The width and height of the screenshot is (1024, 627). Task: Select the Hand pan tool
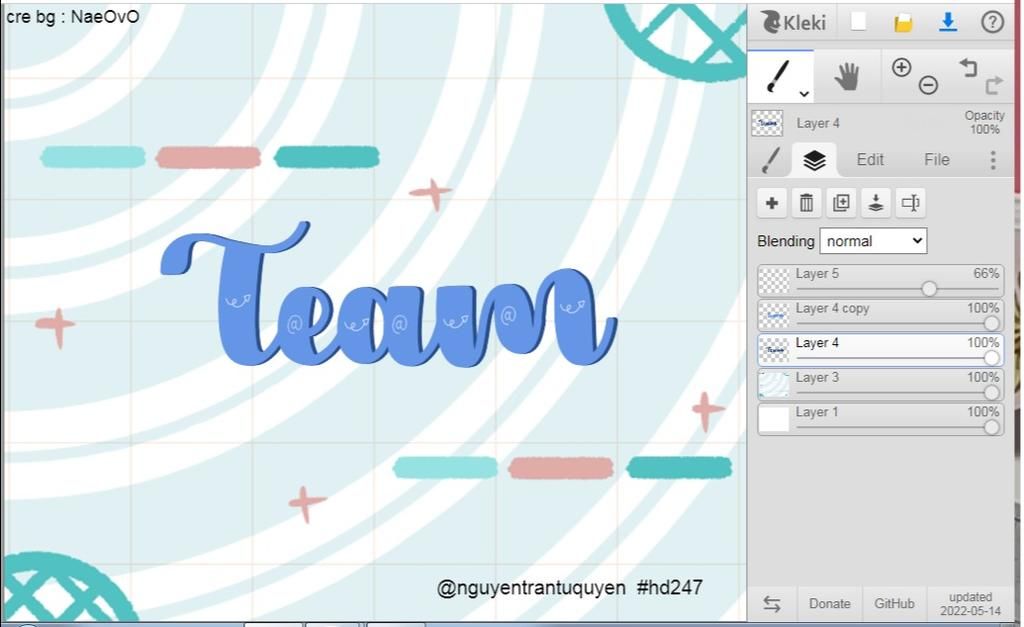pos(846,76)
